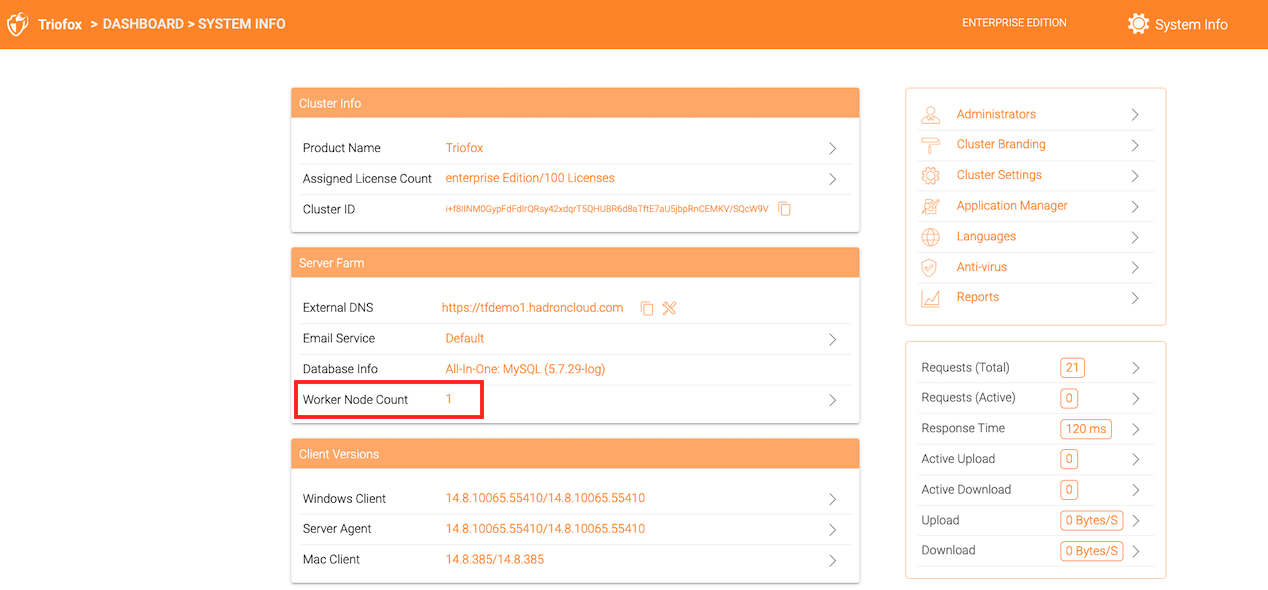
Task: Click the Server Agent version number
Action: coord(545,528)
